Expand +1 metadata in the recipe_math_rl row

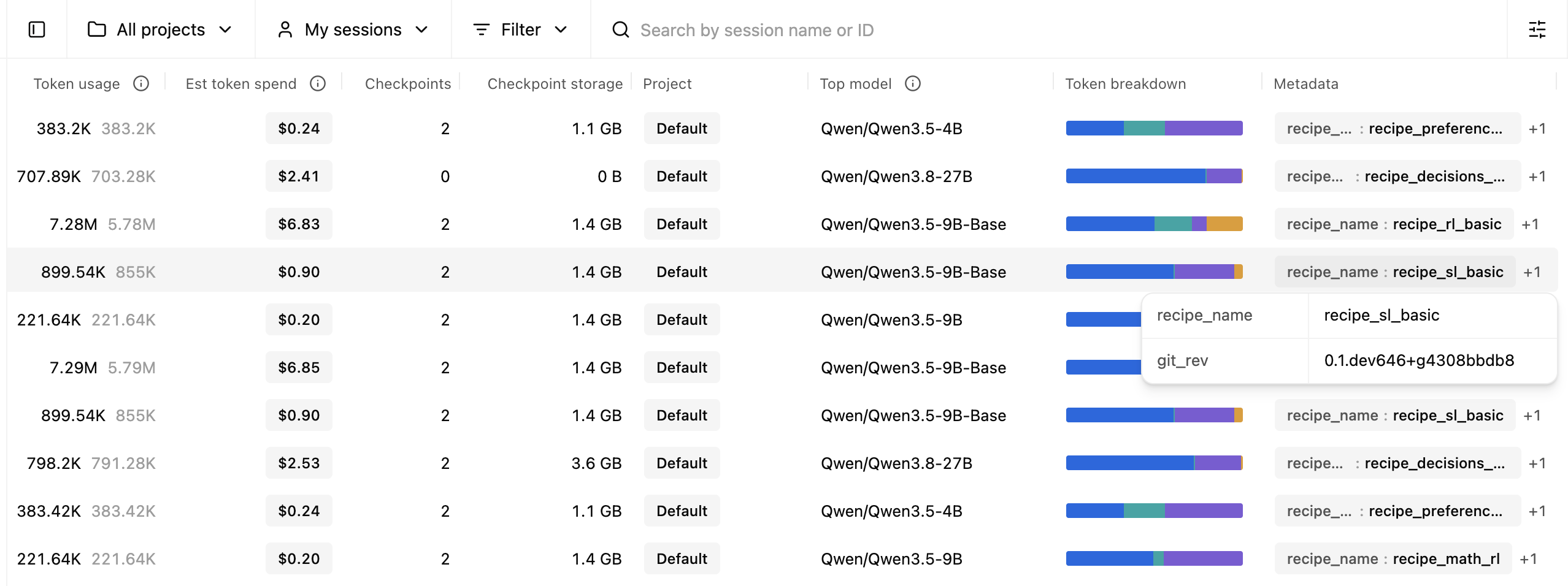pyautogui.click(x=1529, y=559)
